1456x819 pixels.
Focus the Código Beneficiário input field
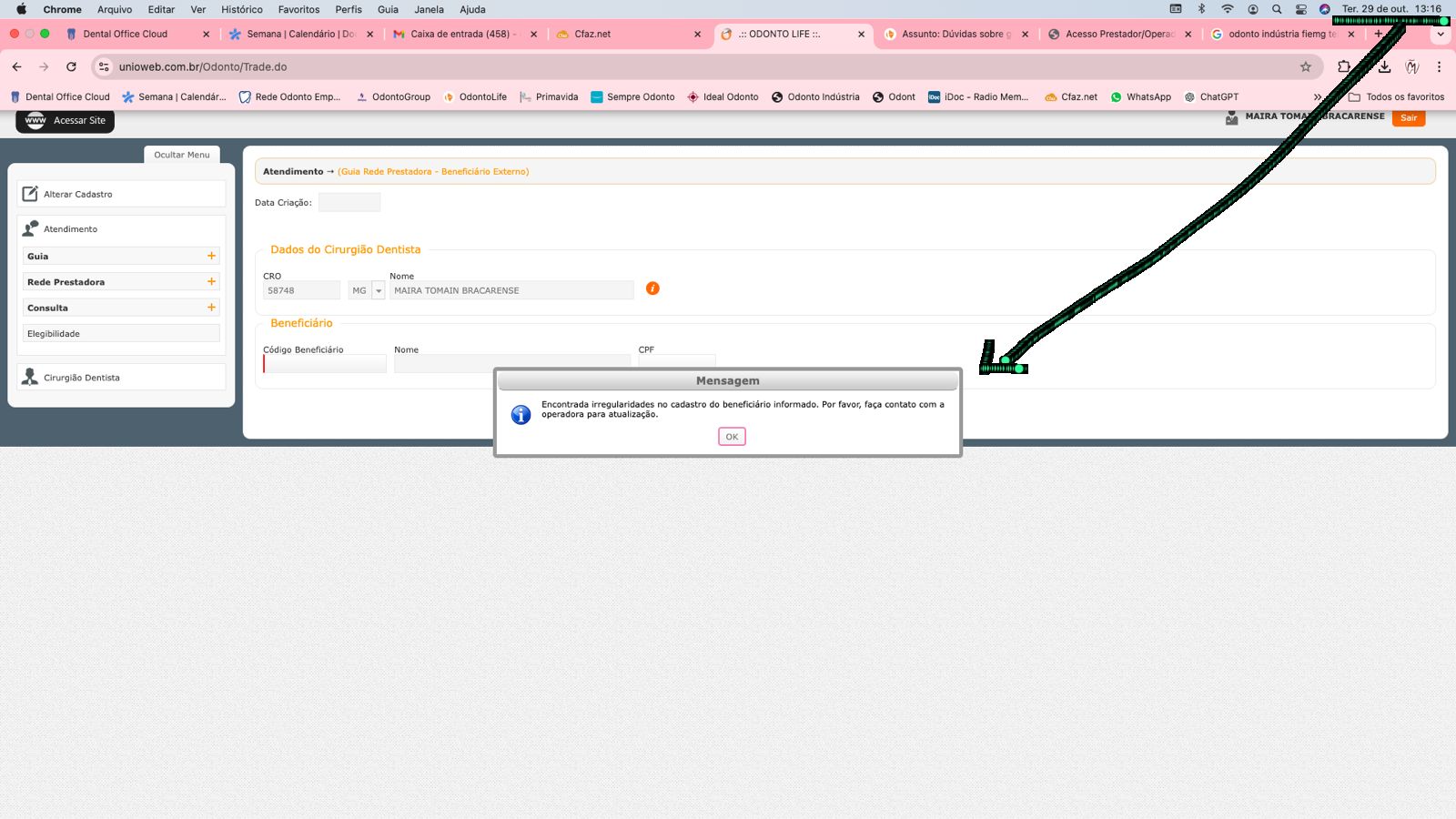pyautogui.click(x=325, y=363)
